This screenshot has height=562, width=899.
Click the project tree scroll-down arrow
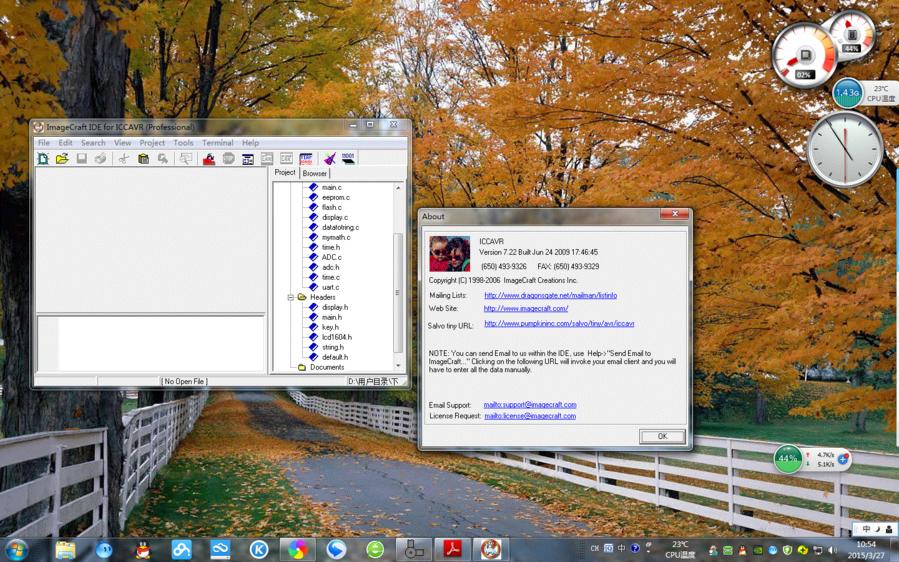tap(399, 366)
